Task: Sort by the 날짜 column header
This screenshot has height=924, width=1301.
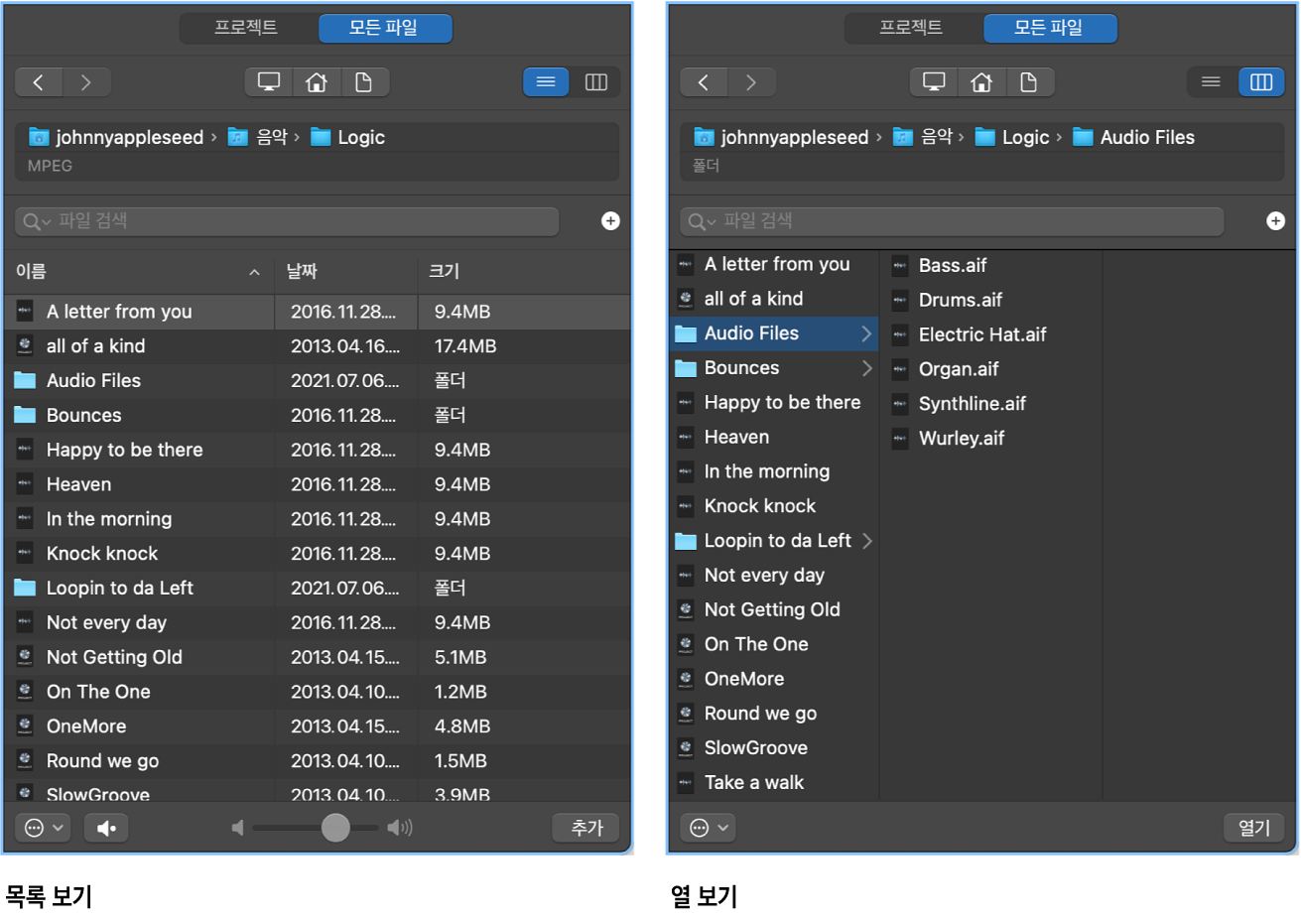Action: (x=346, y=272)
